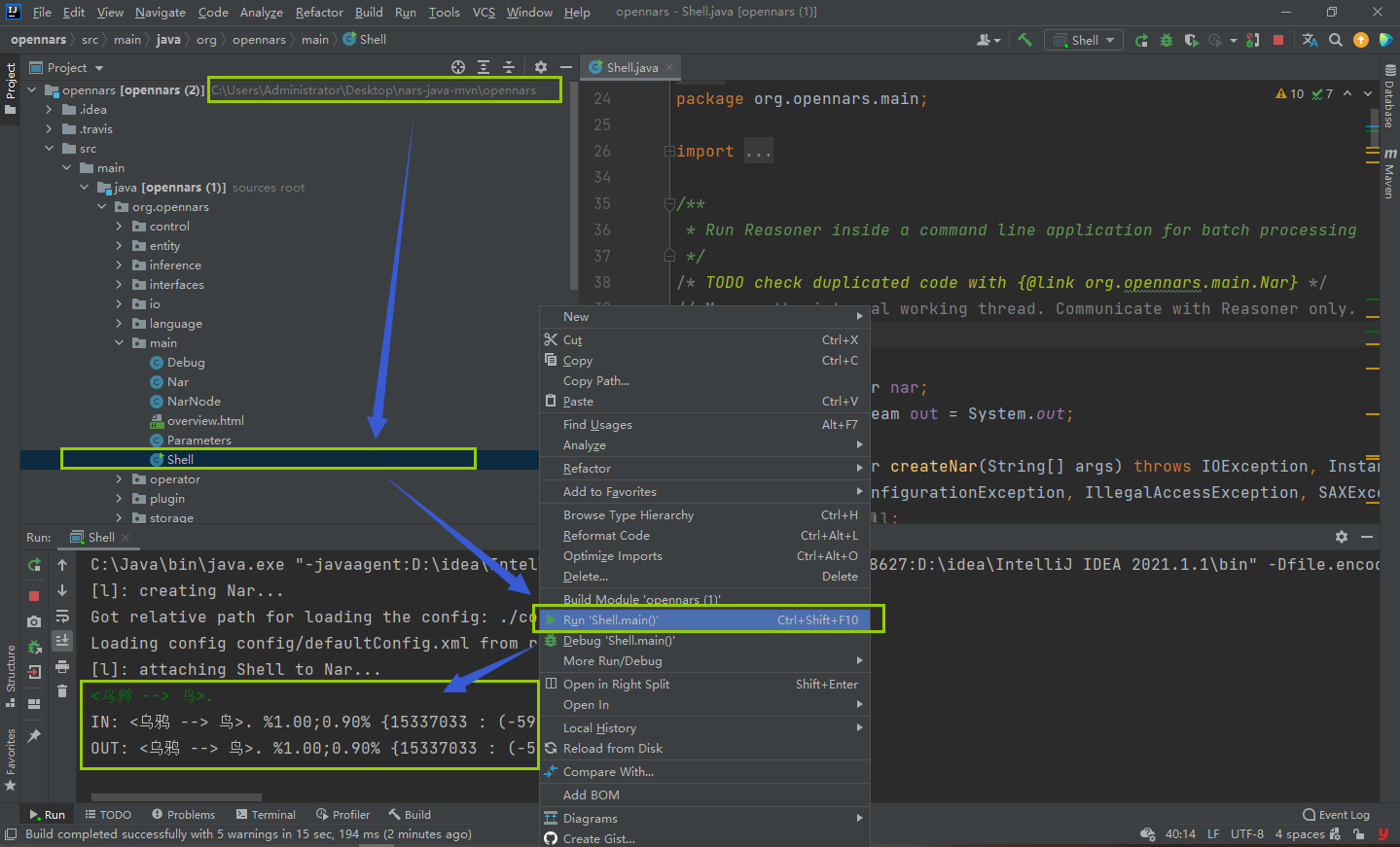Click the Build project hammer icon

click(1024, 40)
